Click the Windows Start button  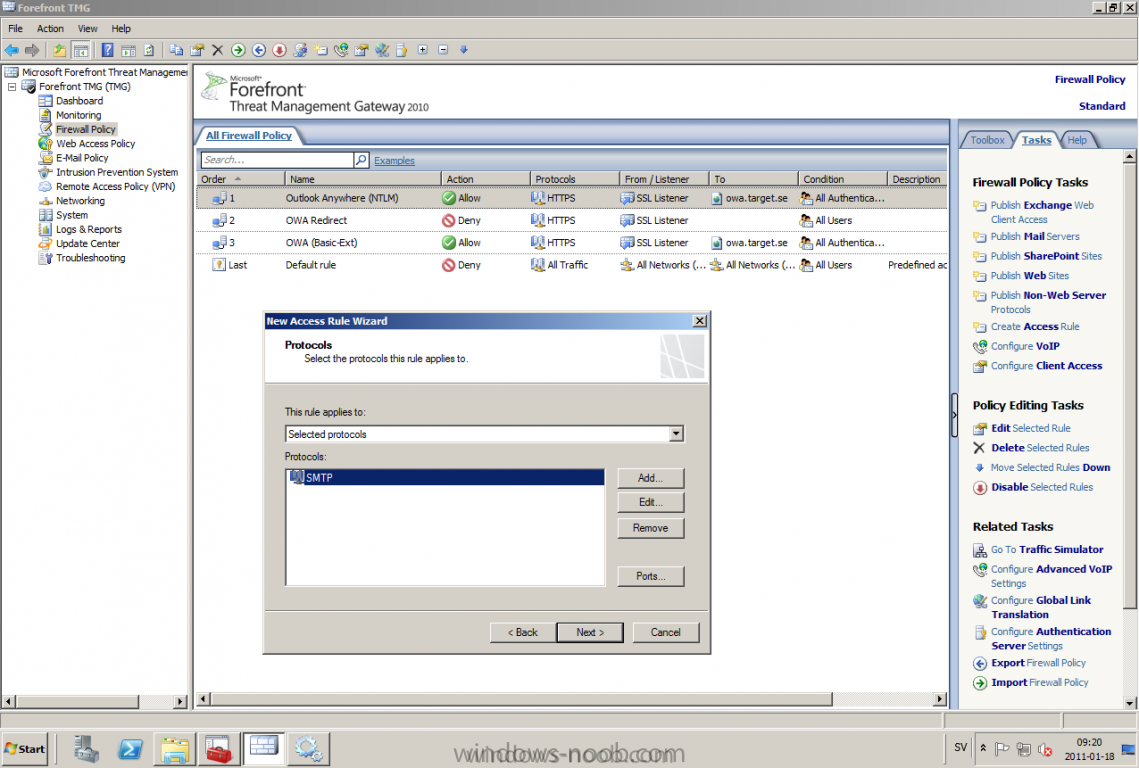click(25, 749)
